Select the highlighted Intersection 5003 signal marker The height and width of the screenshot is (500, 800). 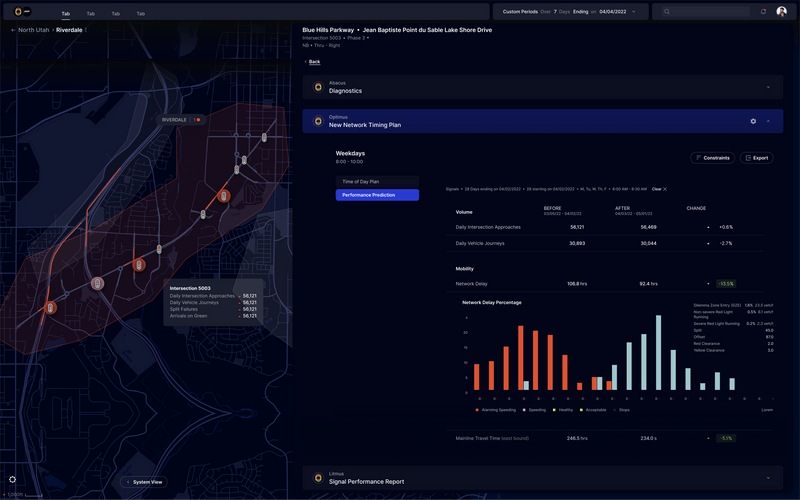[97, 283]
